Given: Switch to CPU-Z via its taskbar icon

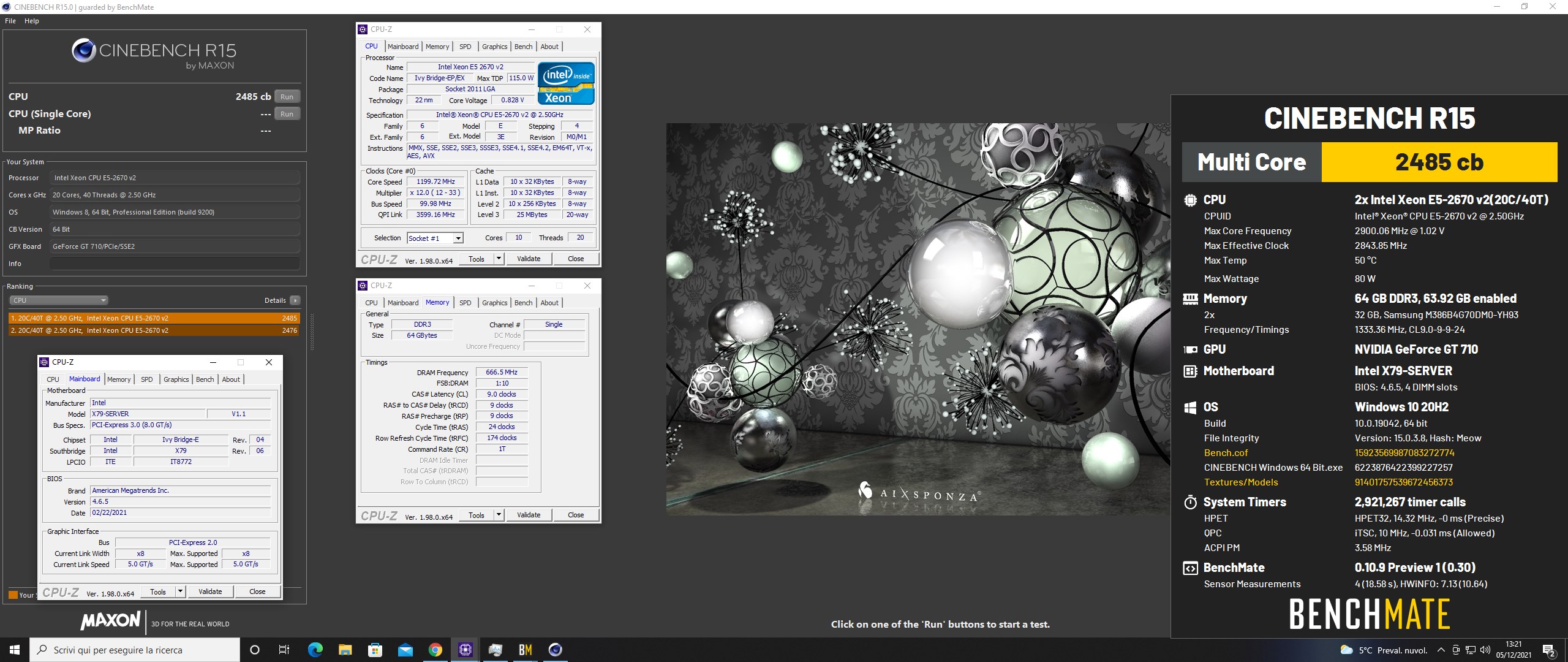Looking at the screenshot, I should [x=466, y=650].
